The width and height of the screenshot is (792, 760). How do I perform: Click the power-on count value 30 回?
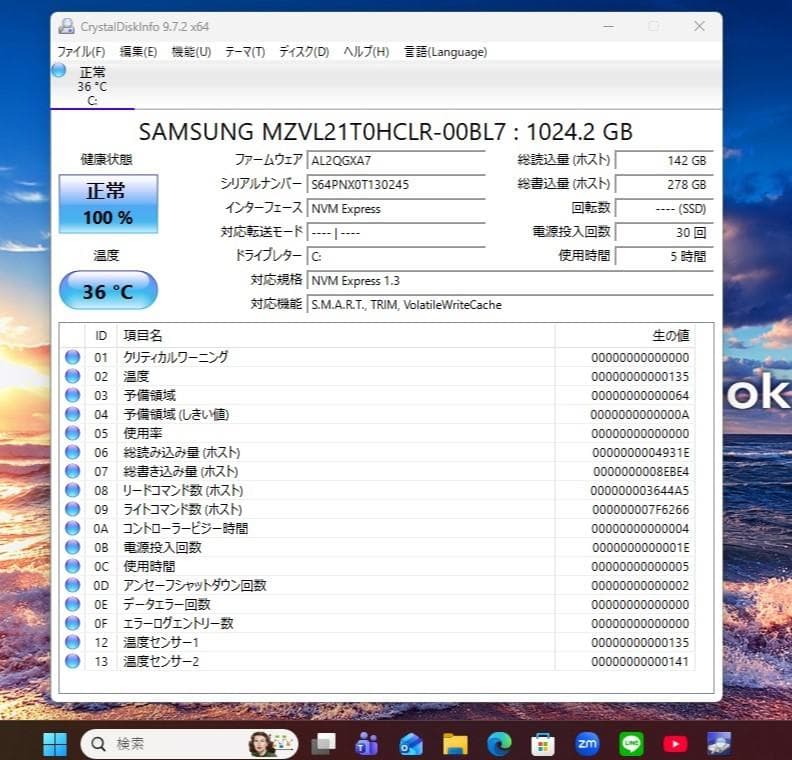(x=664, y=232)
